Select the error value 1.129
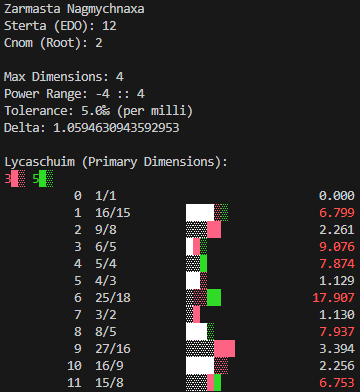 337,281
